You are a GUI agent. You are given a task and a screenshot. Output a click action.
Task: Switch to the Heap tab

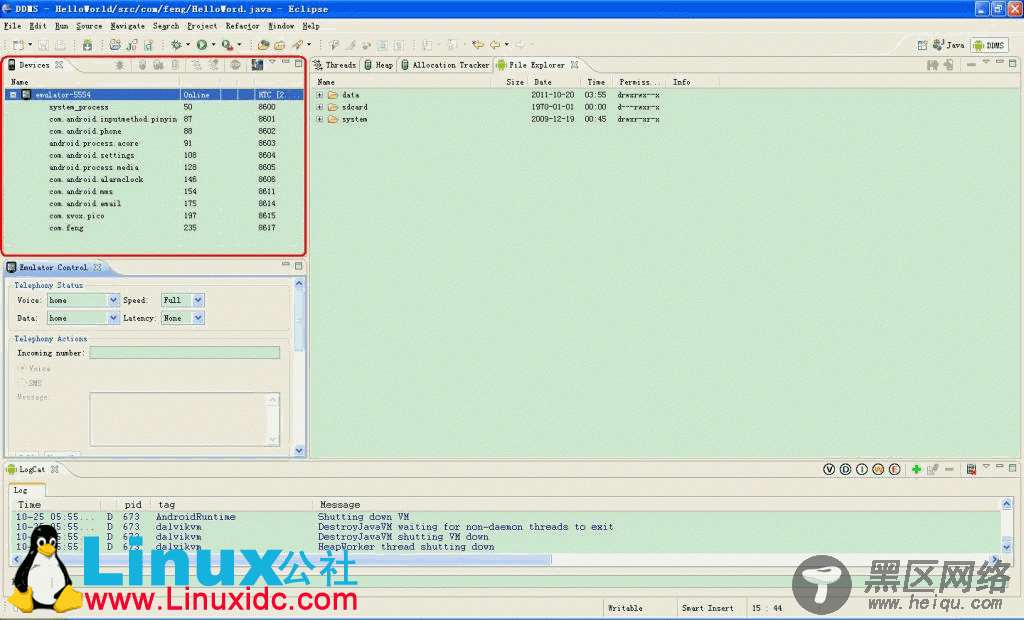[379, 65]
